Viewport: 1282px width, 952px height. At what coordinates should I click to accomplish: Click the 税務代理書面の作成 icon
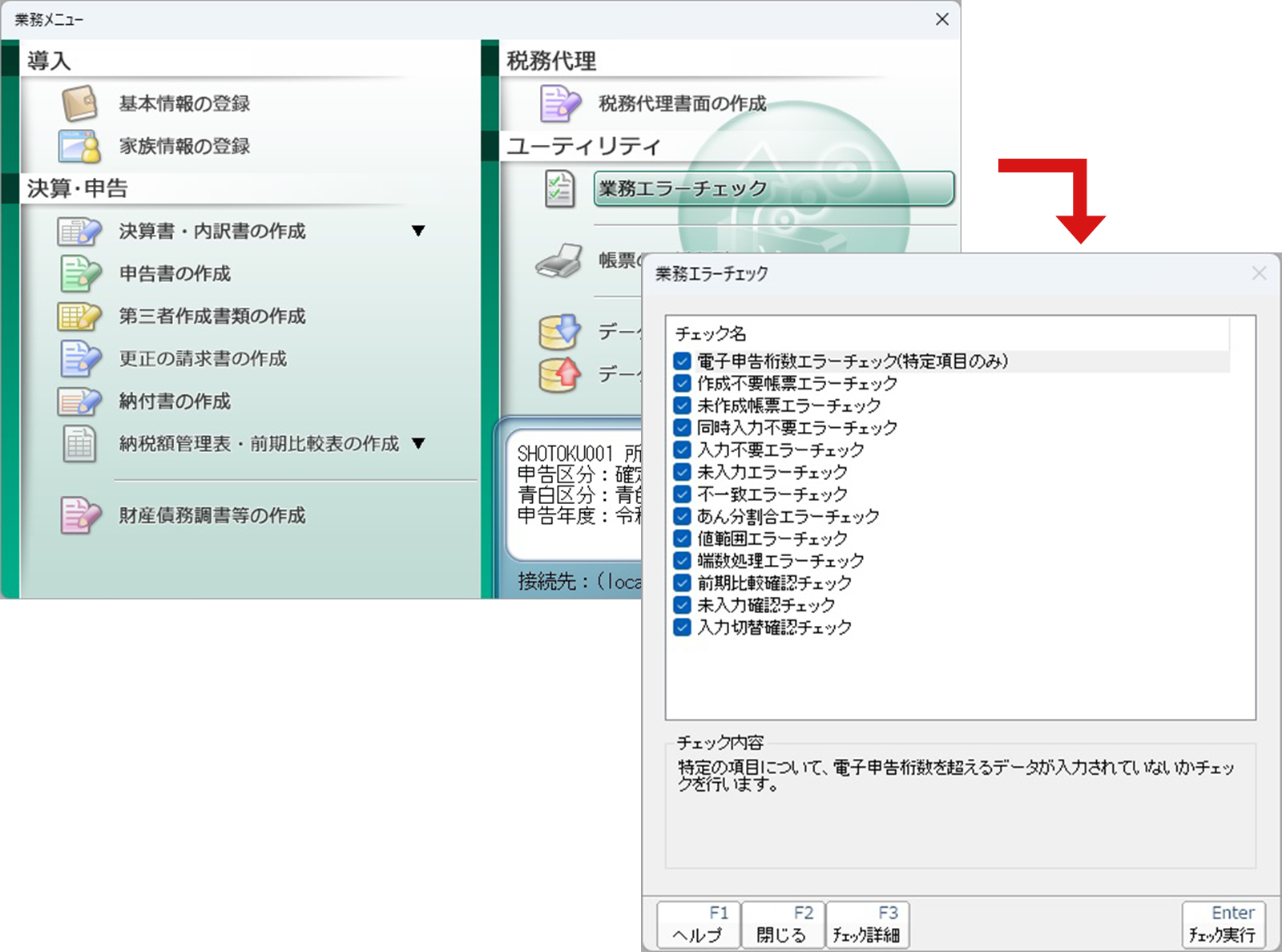click(x=560, y=103)
